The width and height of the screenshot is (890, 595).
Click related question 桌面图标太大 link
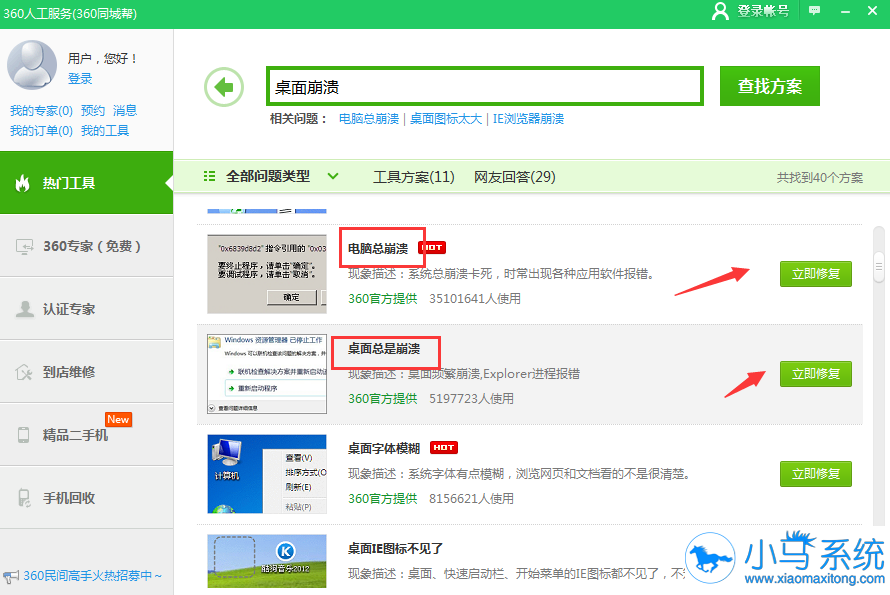[x=446, y=119]
